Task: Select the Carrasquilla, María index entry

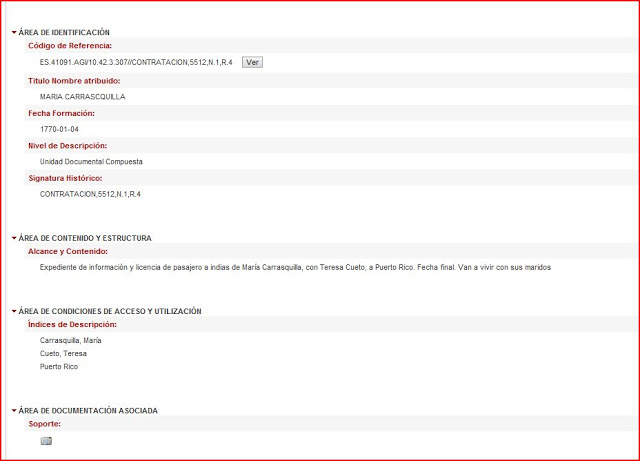Action: (71, 341)
